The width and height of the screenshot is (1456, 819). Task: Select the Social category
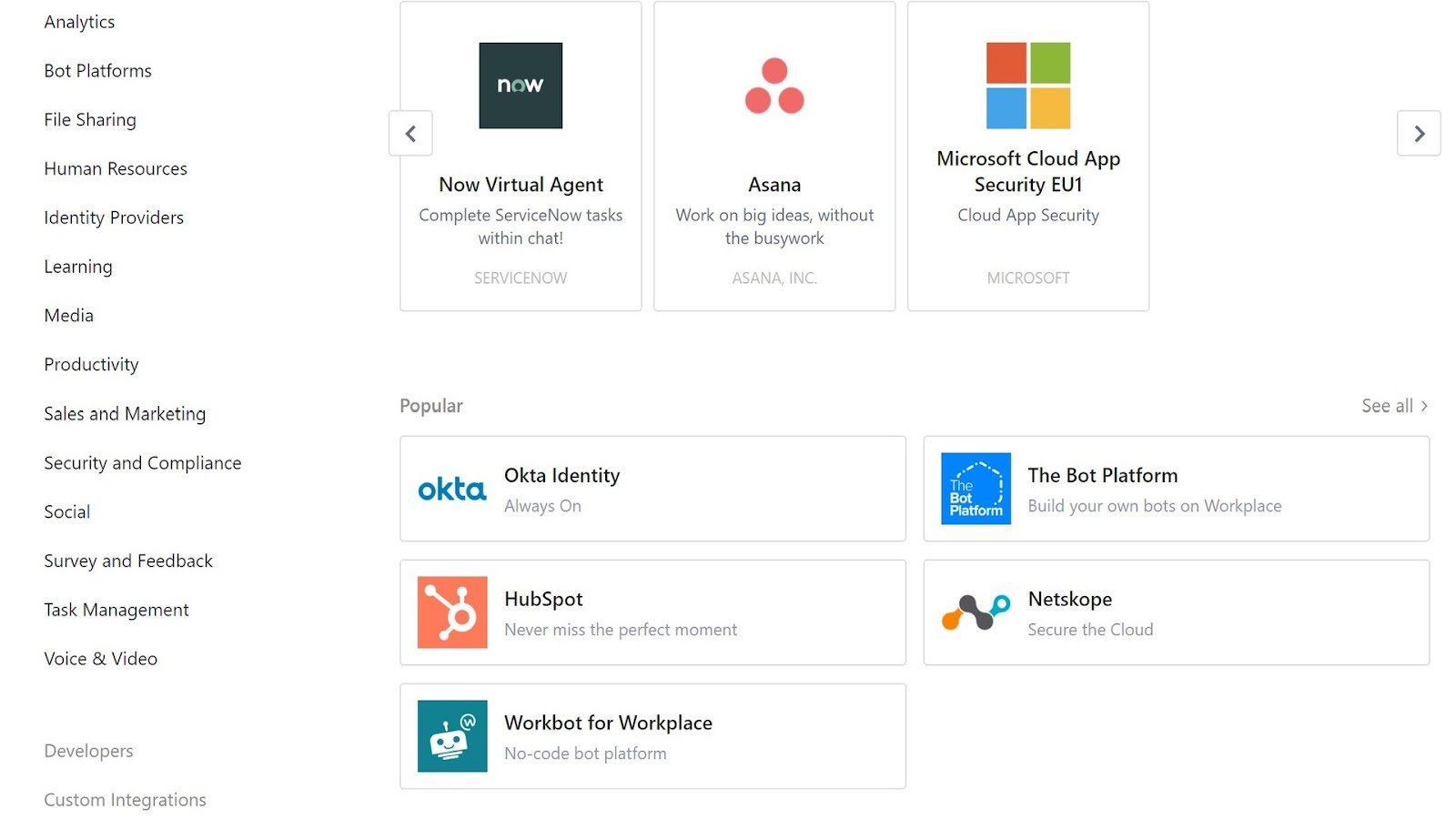coord(67,511)
